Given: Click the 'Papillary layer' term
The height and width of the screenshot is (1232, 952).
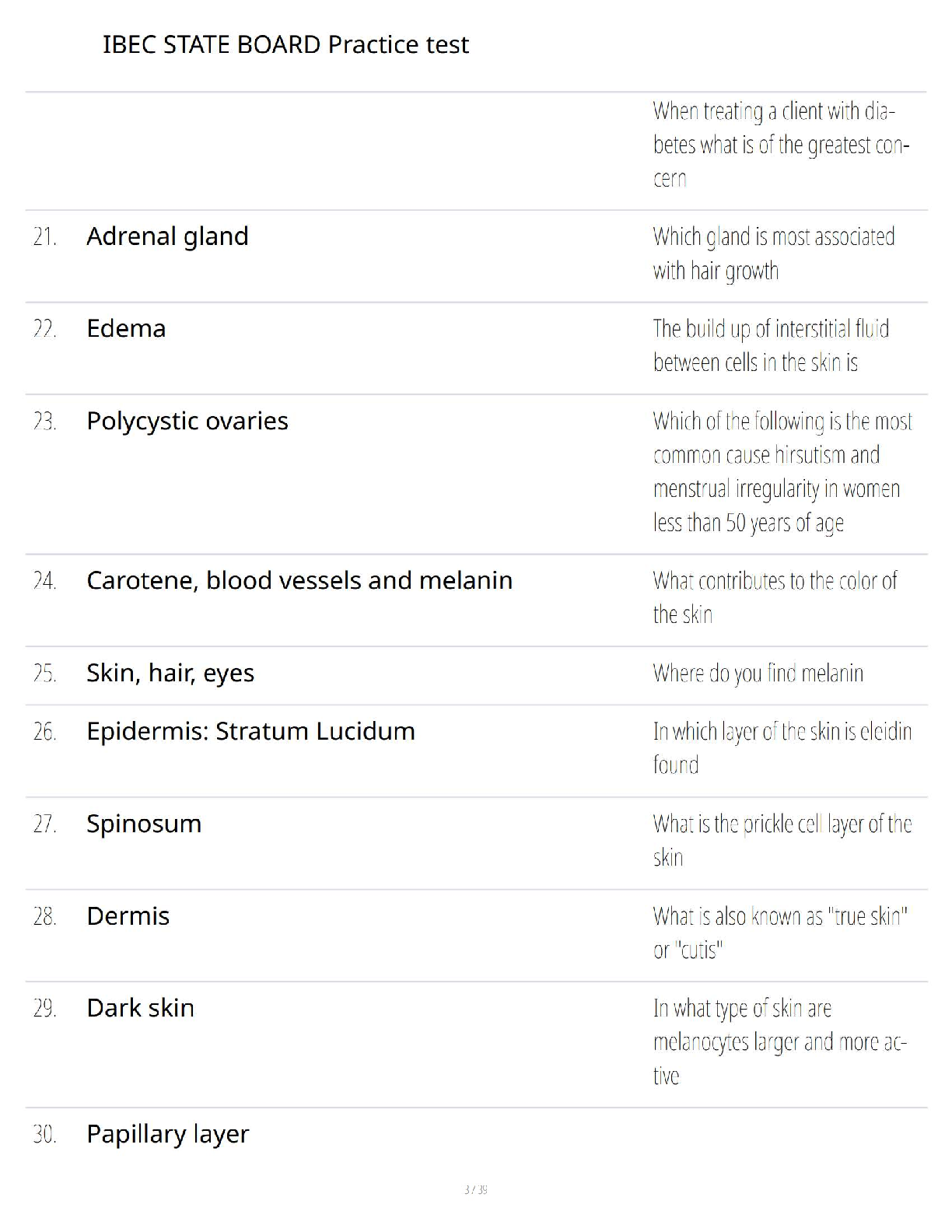Looking at the screenshot, I should 167,1134.
